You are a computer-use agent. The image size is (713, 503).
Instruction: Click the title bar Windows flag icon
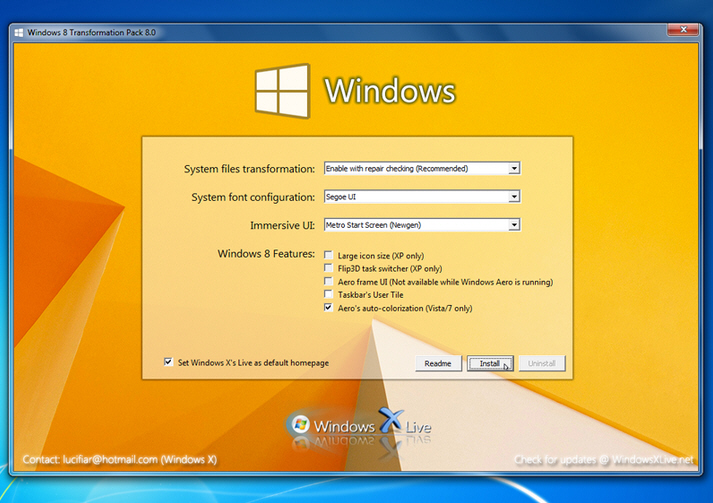19,33
